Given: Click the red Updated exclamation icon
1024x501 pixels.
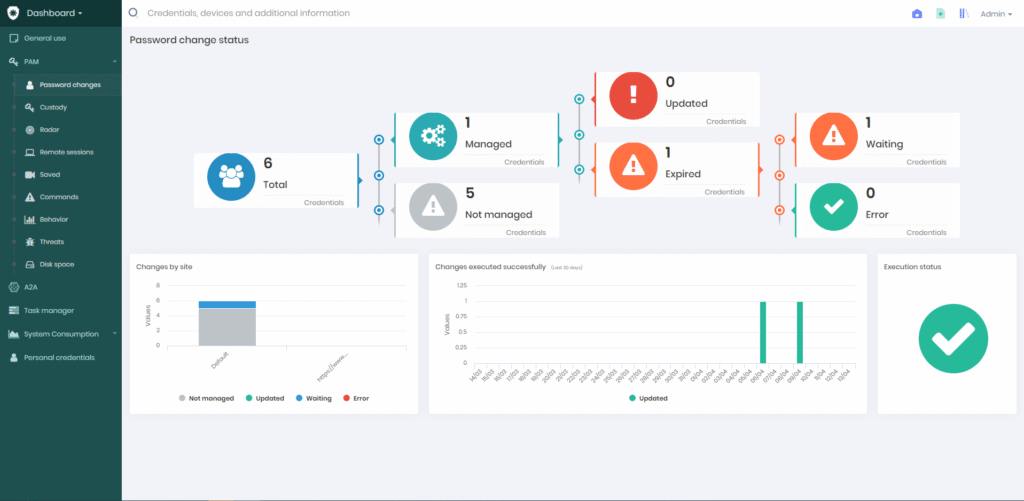Looking at the screenshot, I should (633, 97).
